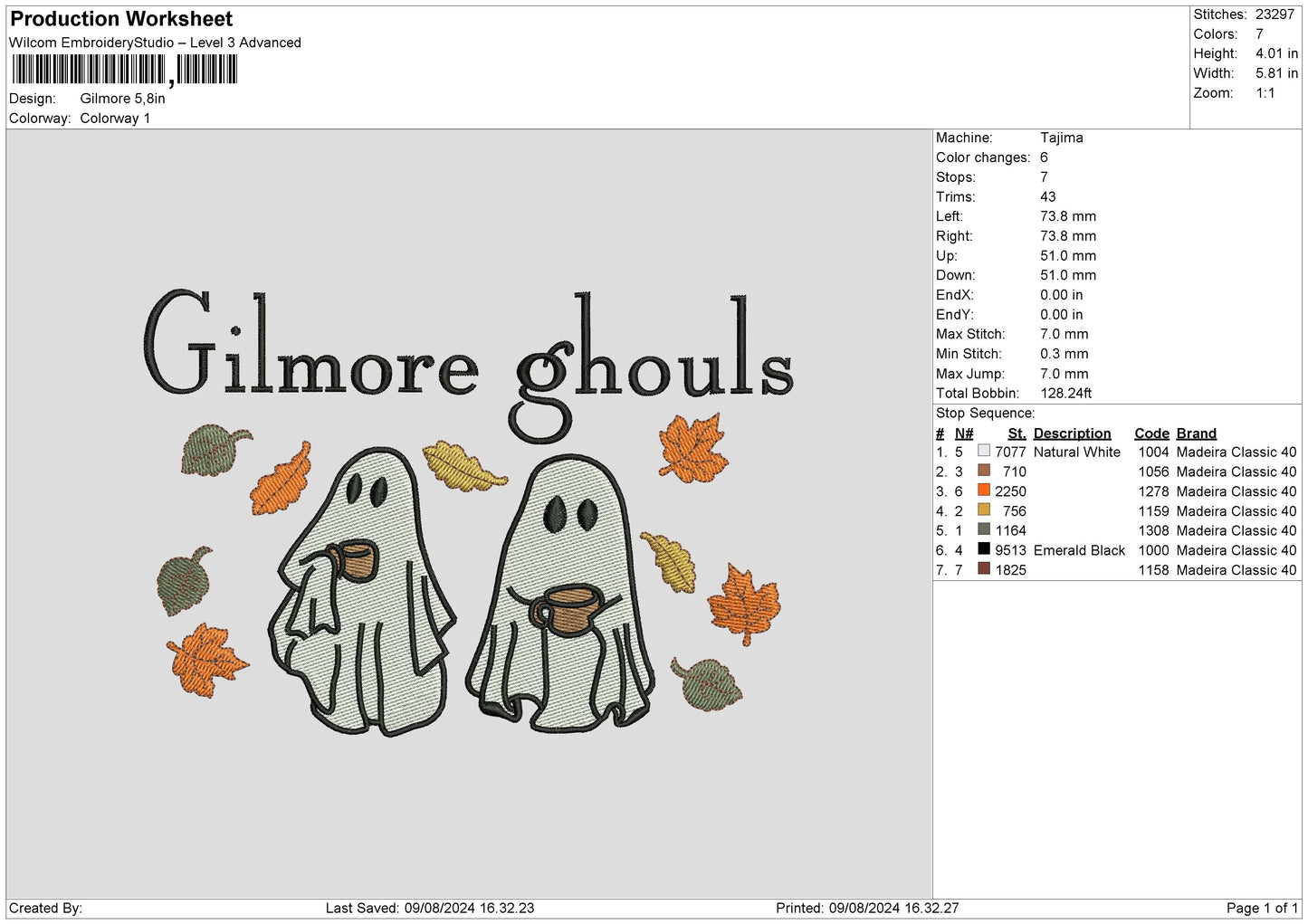The height and width of the screenshot is (924, 1308).
Task: Click the Machine value Tajima
Action: 1061,138
